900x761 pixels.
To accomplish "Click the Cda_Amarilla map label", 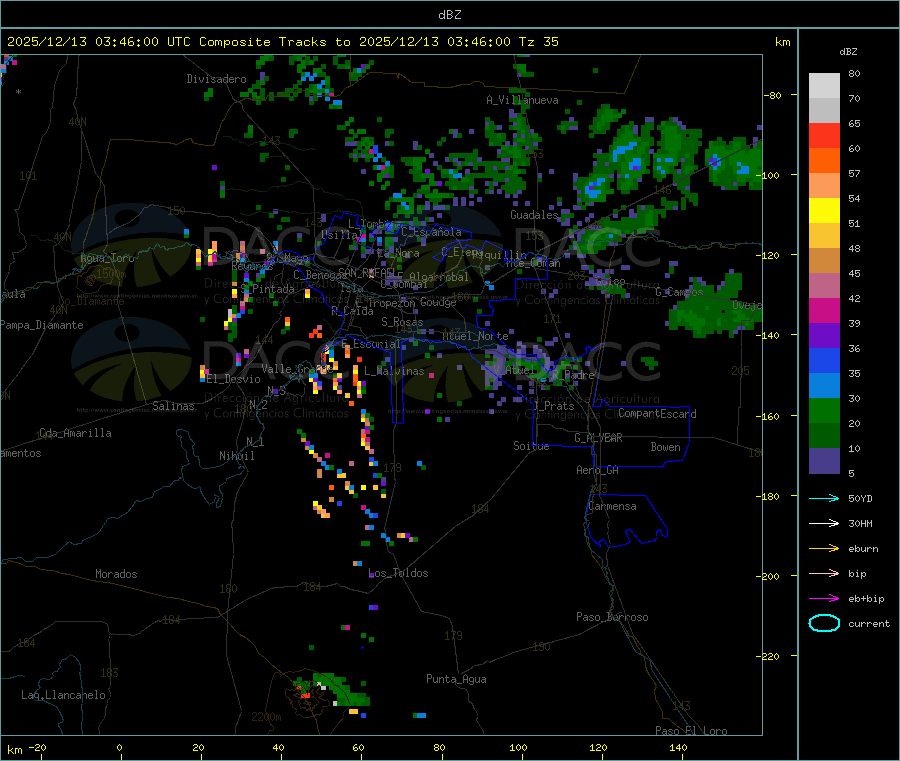I will click(75, 433).
